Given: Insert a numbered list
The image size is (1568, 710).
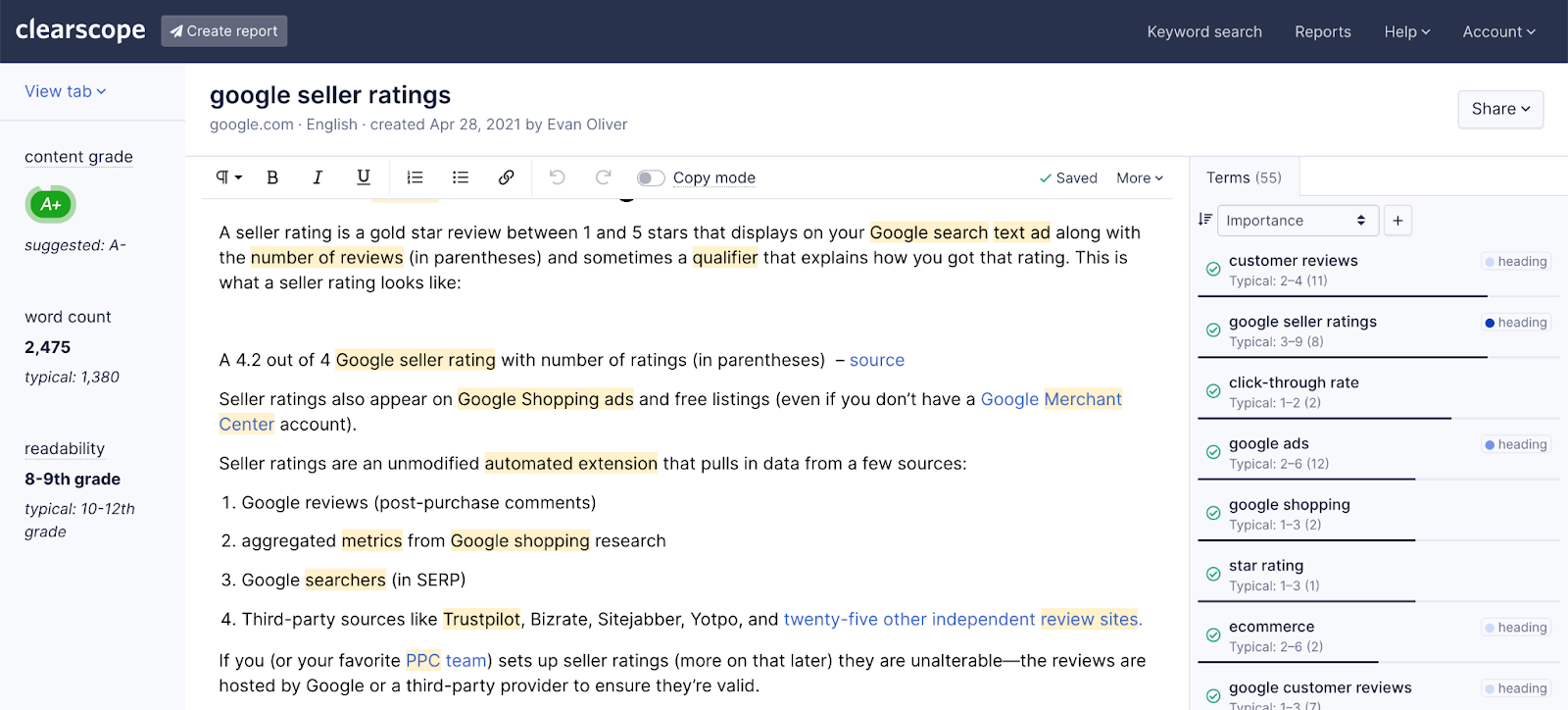Looking at the screenshot, I should (415, 177).
